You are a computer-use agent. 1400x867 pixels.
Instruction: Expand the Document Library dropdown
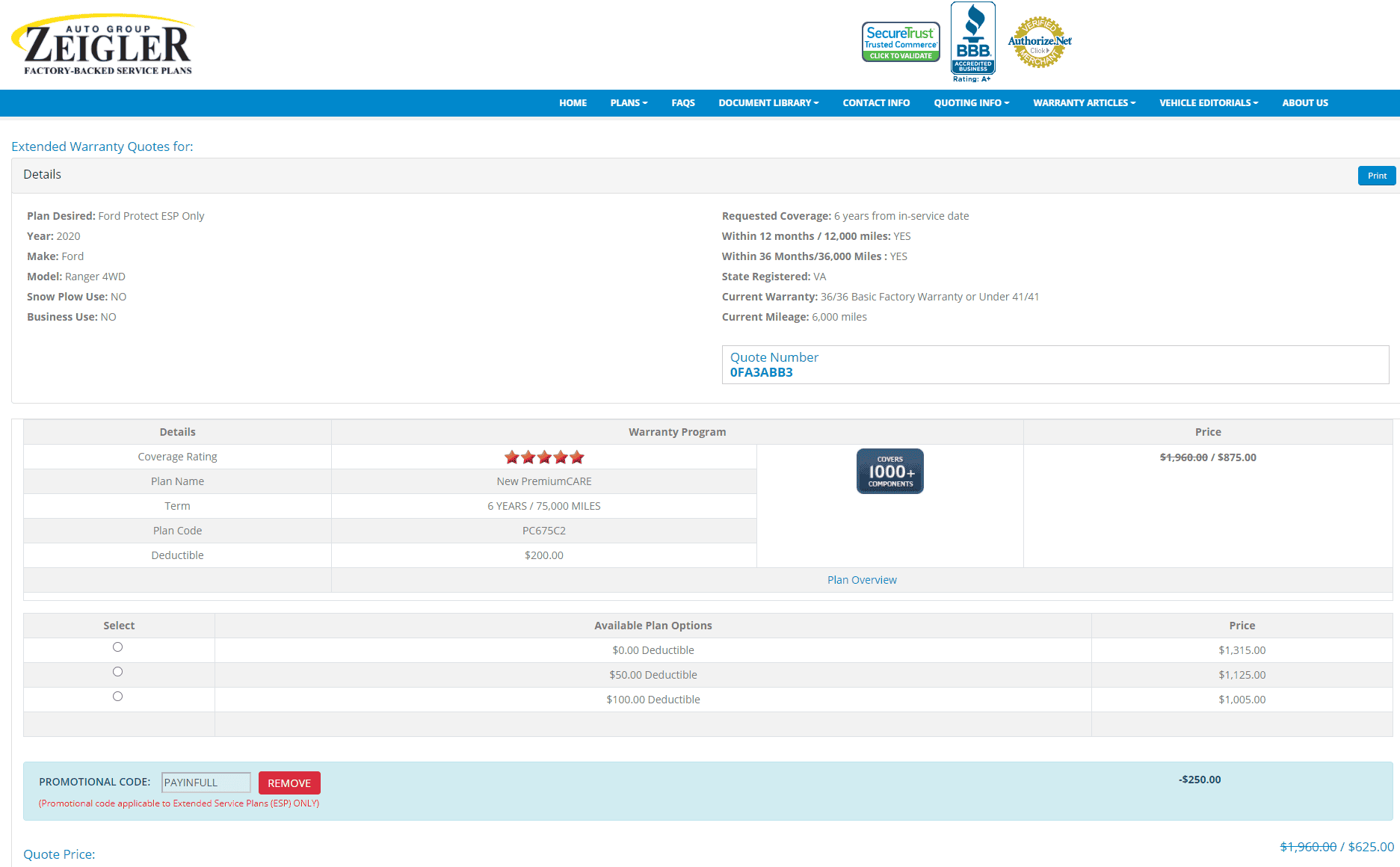tap(768, 103)
